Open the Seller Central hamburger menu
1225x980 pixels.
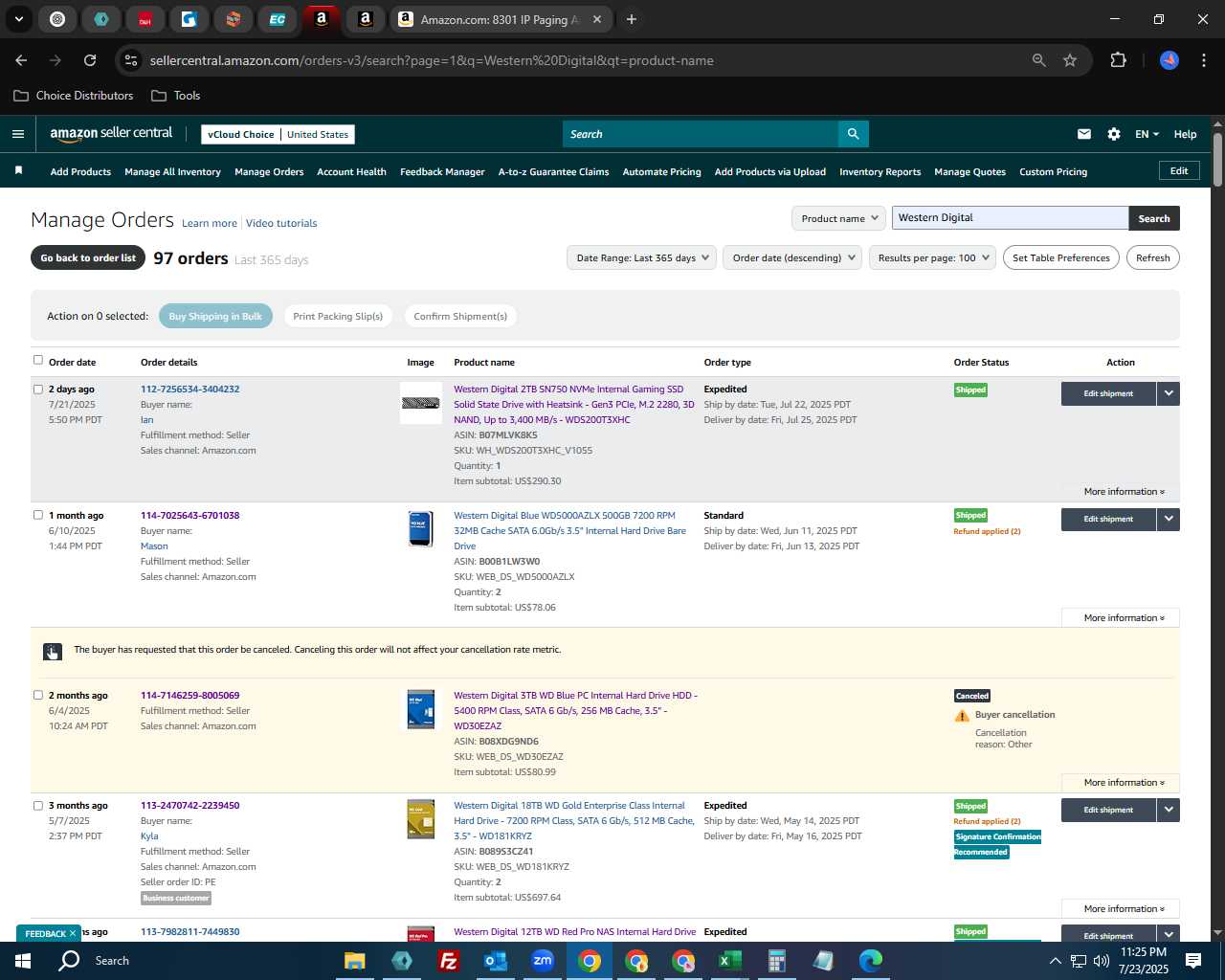17,134
